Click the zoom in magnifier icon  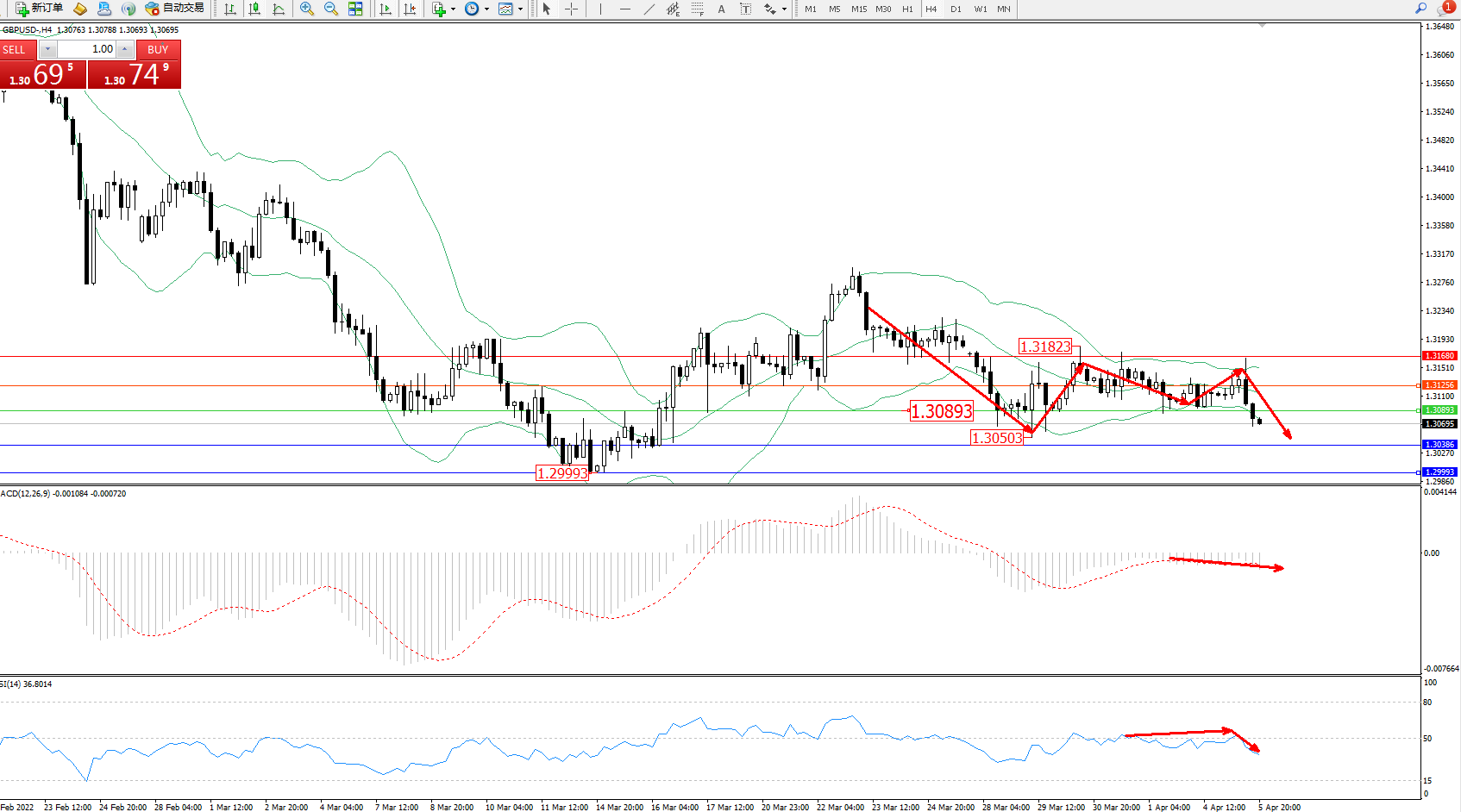click(x=306, y=9)
